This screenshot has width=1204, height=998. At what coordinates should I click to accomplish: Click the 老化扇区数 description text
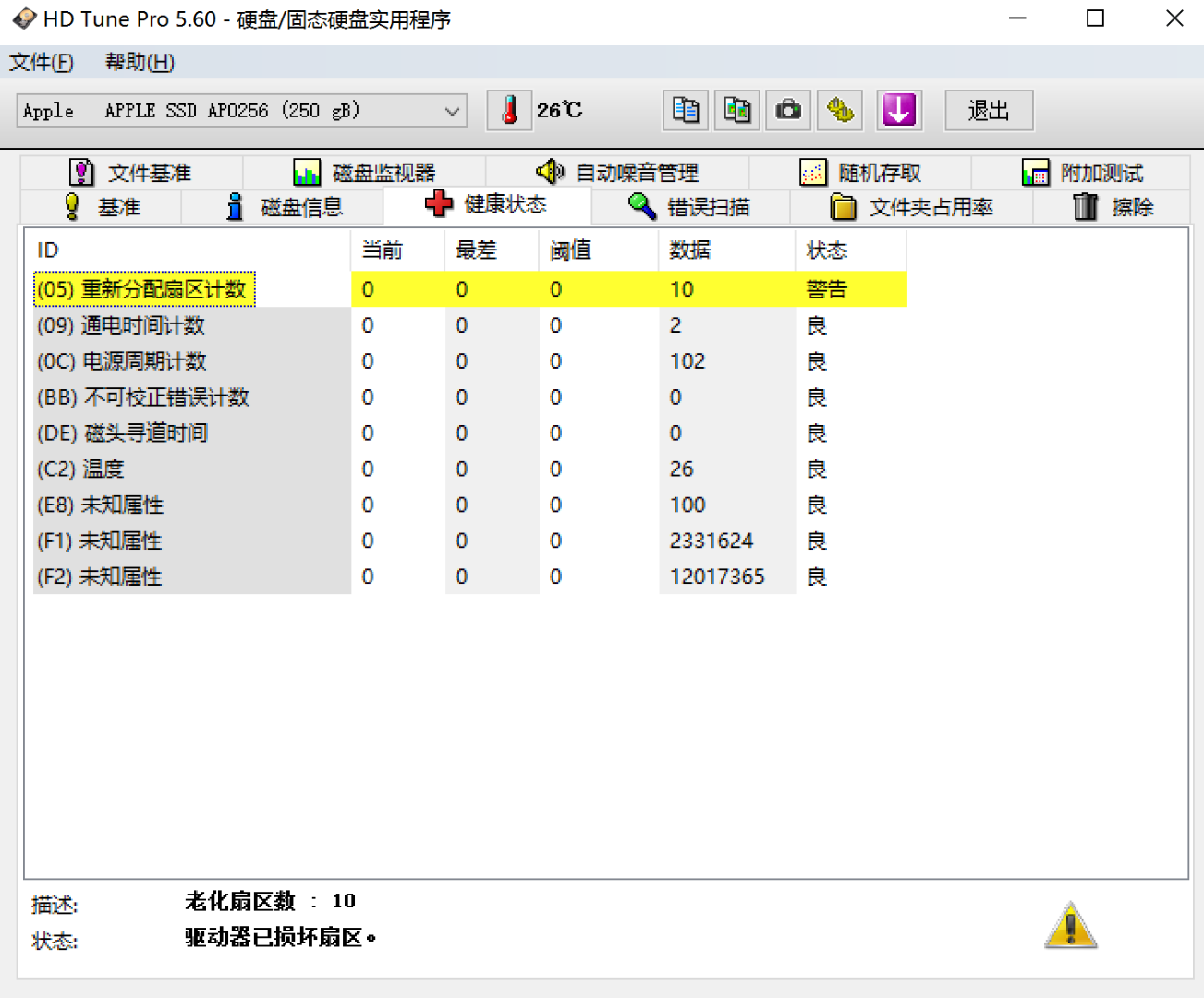(x=270, y=901)
